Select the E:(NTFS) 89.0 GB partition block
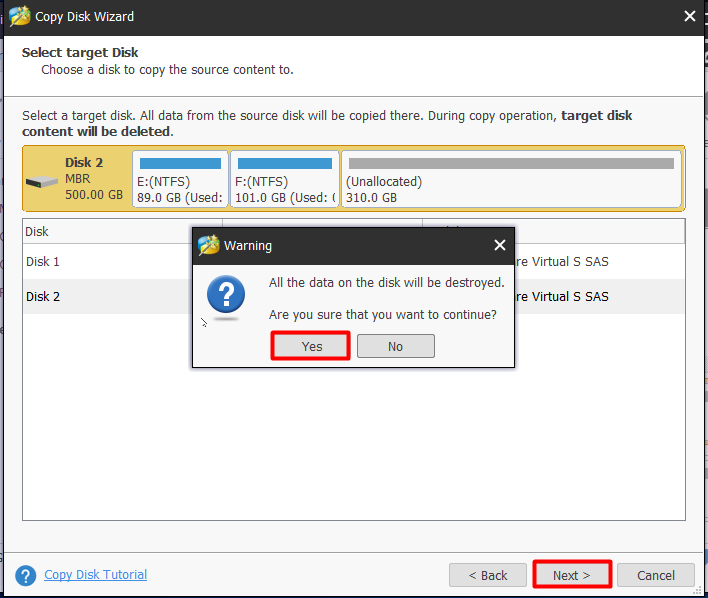708x598 pixels. point(180,179)
